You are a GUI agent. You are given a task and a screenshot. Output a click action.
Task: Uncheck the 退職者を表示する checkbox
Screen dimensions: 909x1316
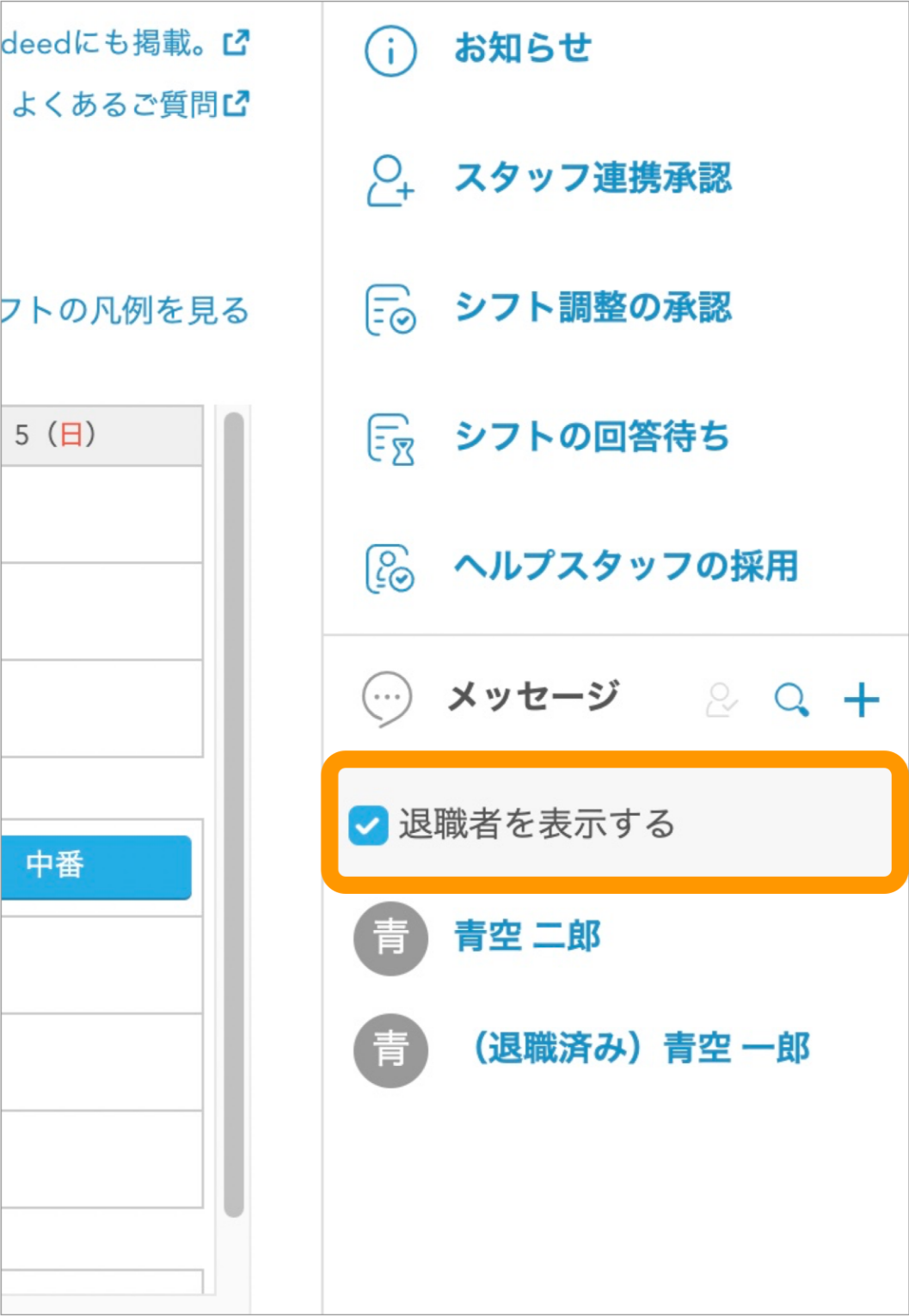point(369,825)
